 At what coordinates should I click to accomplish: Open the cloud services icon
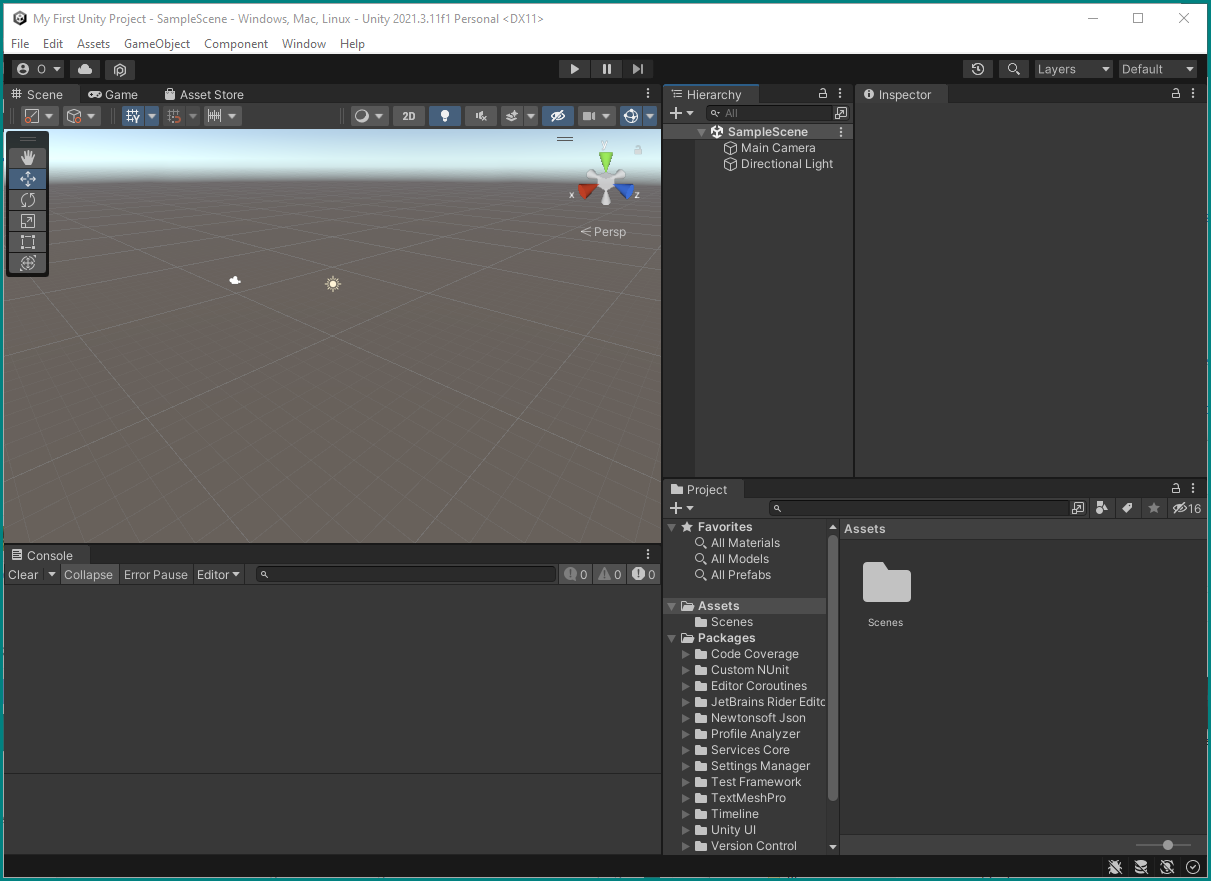85,69
